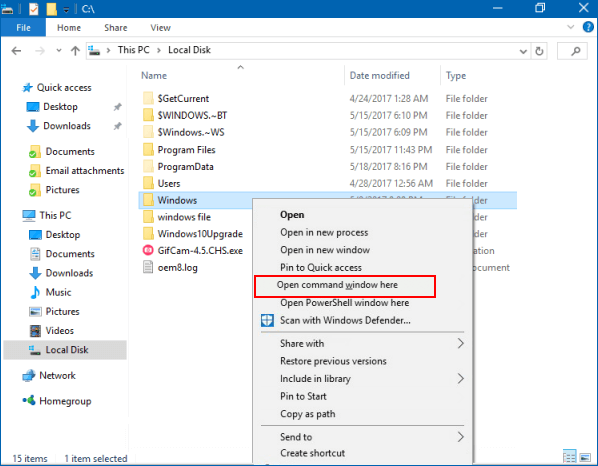Sort by Date modified column header
Image resolution: width=598 pixels, height=466 pixels.
[x=379, y=76]
